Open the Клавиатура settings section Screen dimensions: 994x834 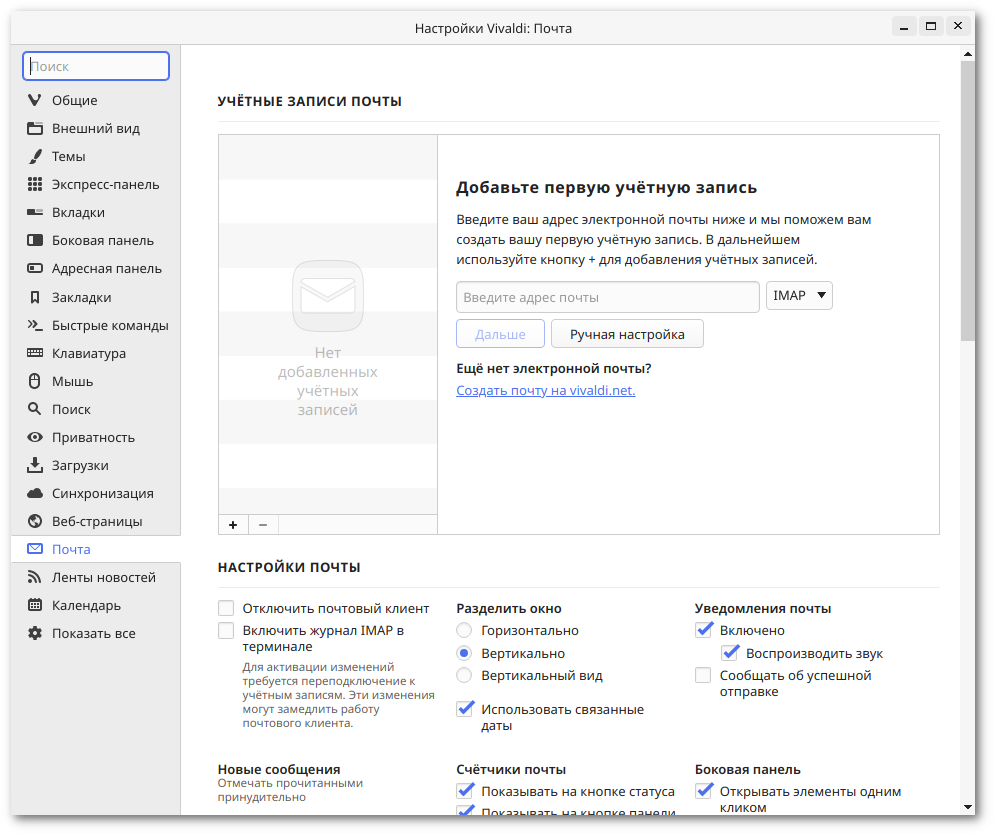point(89,353)
